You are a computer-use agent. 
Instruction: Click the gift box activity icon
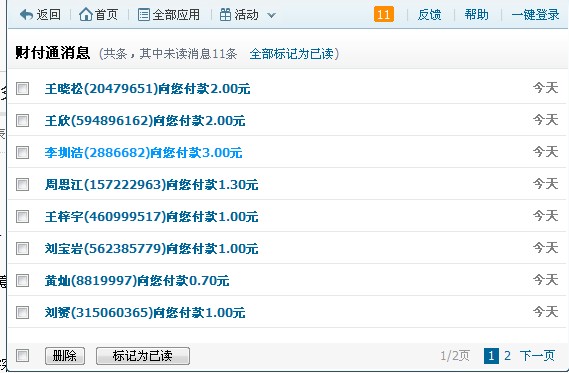tap(225, 15)
